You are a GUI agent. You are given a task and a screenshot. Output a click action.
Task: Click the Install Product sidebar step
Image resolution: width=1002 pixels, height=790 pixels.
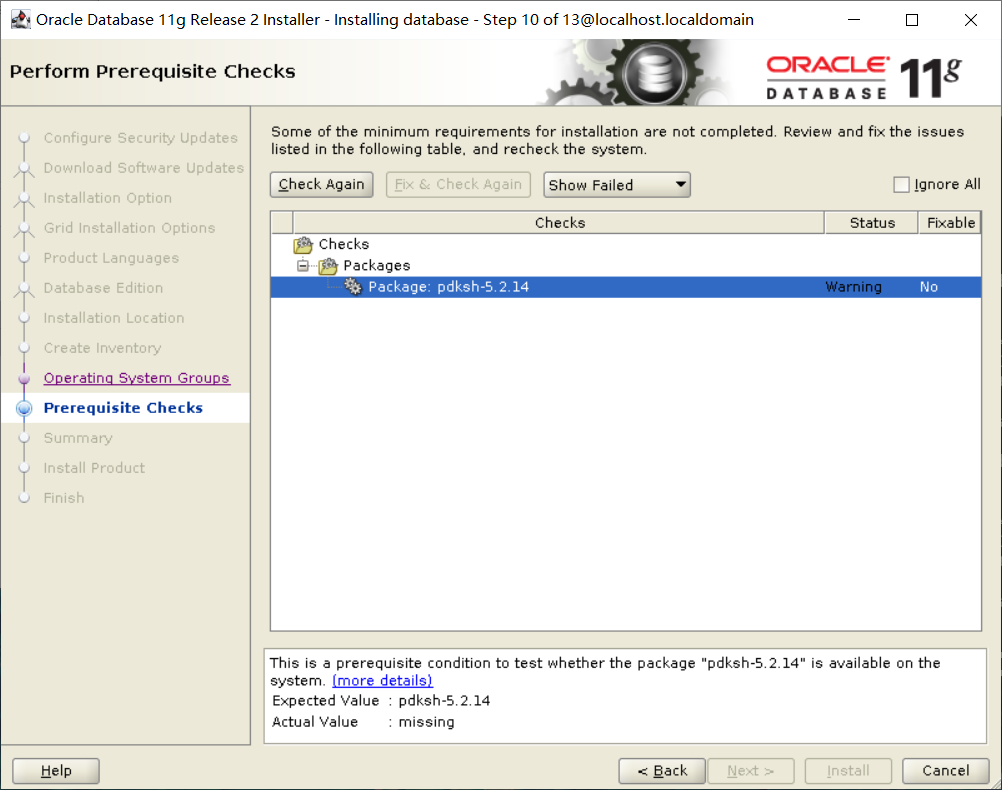94,469
